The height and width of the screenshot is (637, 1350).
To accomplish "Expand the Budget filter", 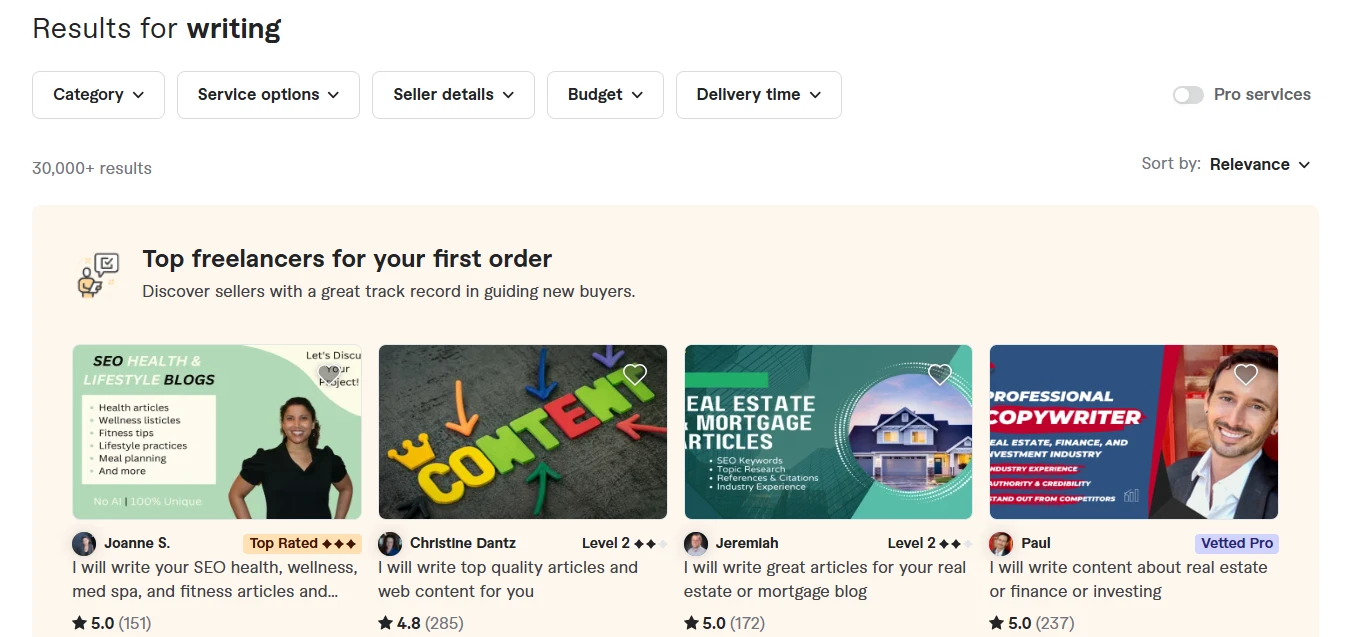I will 605,95.
